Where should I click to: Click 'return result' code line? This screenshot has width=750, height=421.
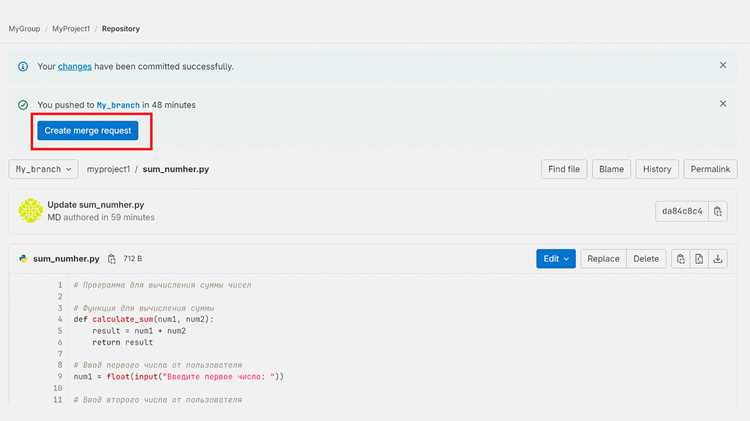click(122, 342)
